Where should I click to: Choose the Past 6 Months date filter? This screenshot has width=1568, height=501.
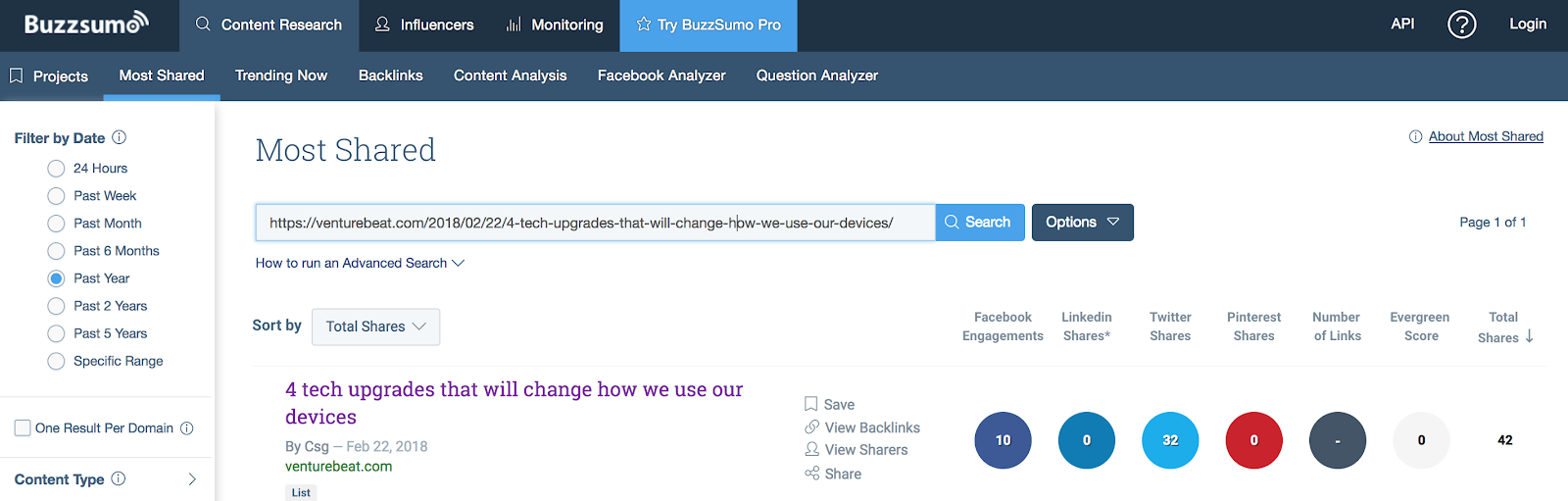click(57, 251)
